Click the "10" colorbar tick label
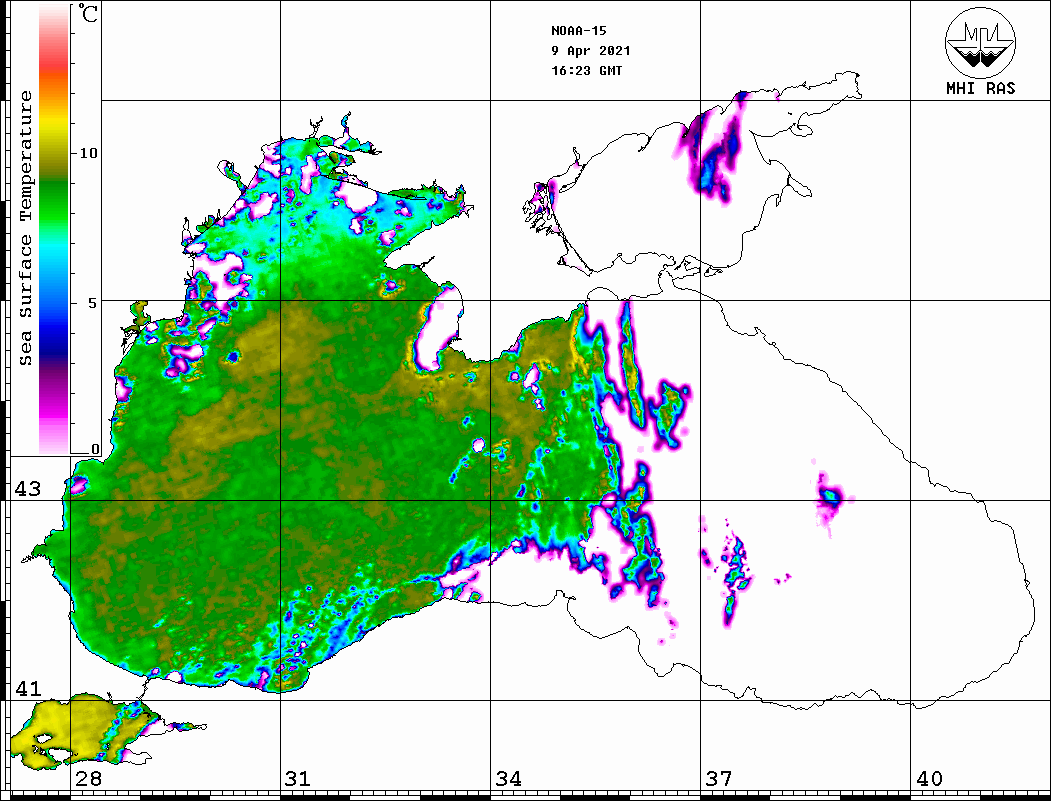This screenshot has height=801, width=1051. point(88,153)
